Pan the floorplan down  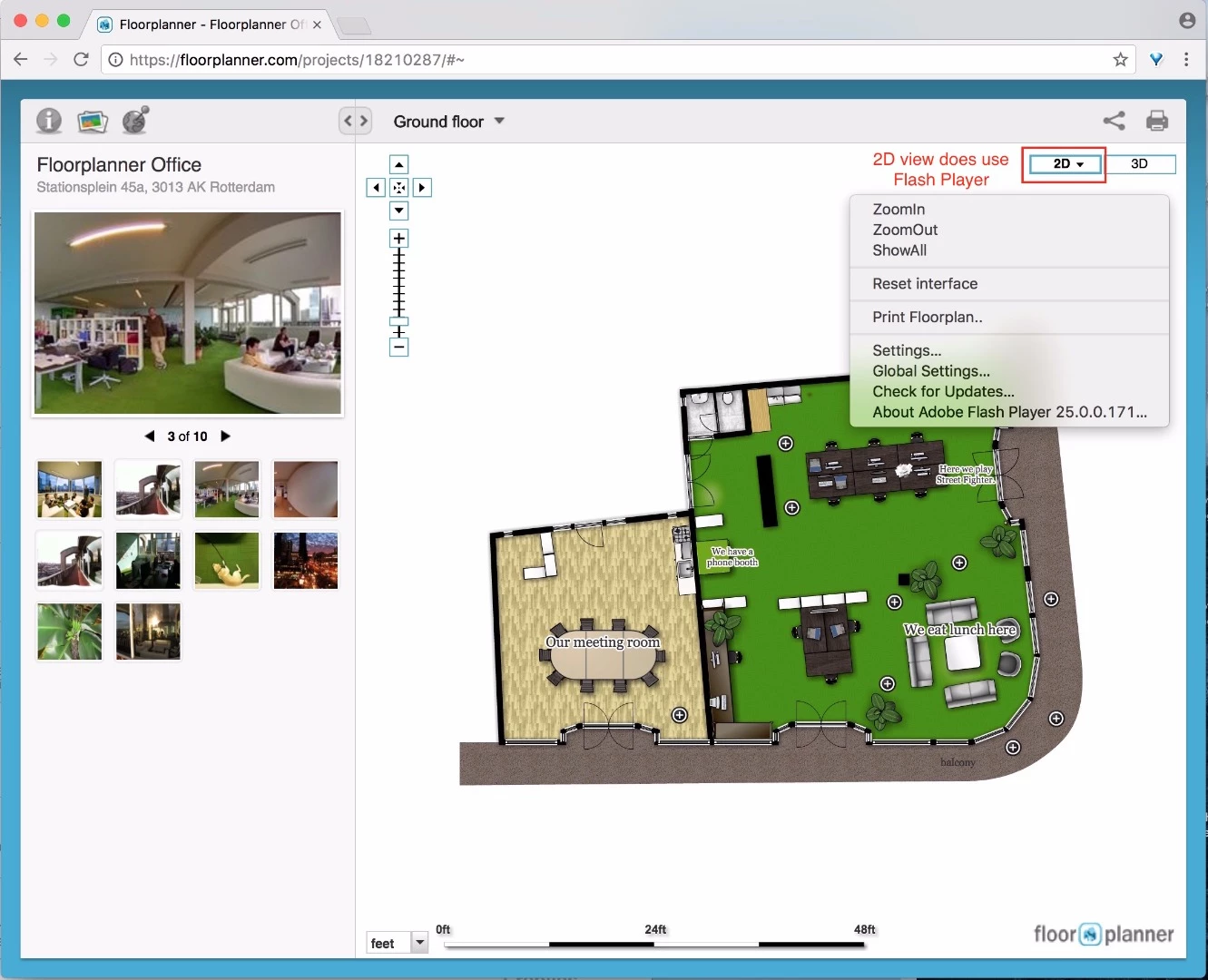398,211
